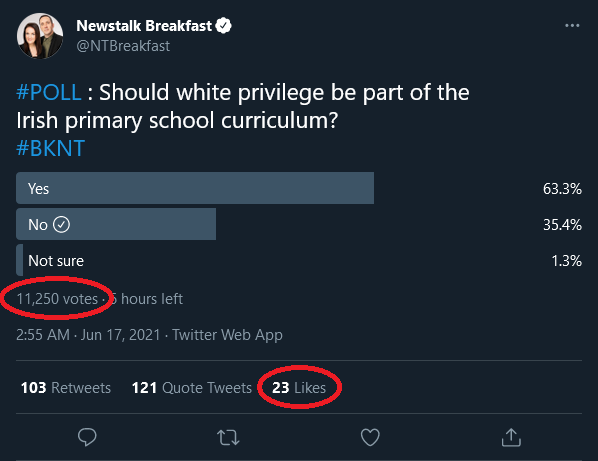
Task: Click the 2:55 AM Jun 17, 2021 timestamp
Action: click(x=88, y=335)
